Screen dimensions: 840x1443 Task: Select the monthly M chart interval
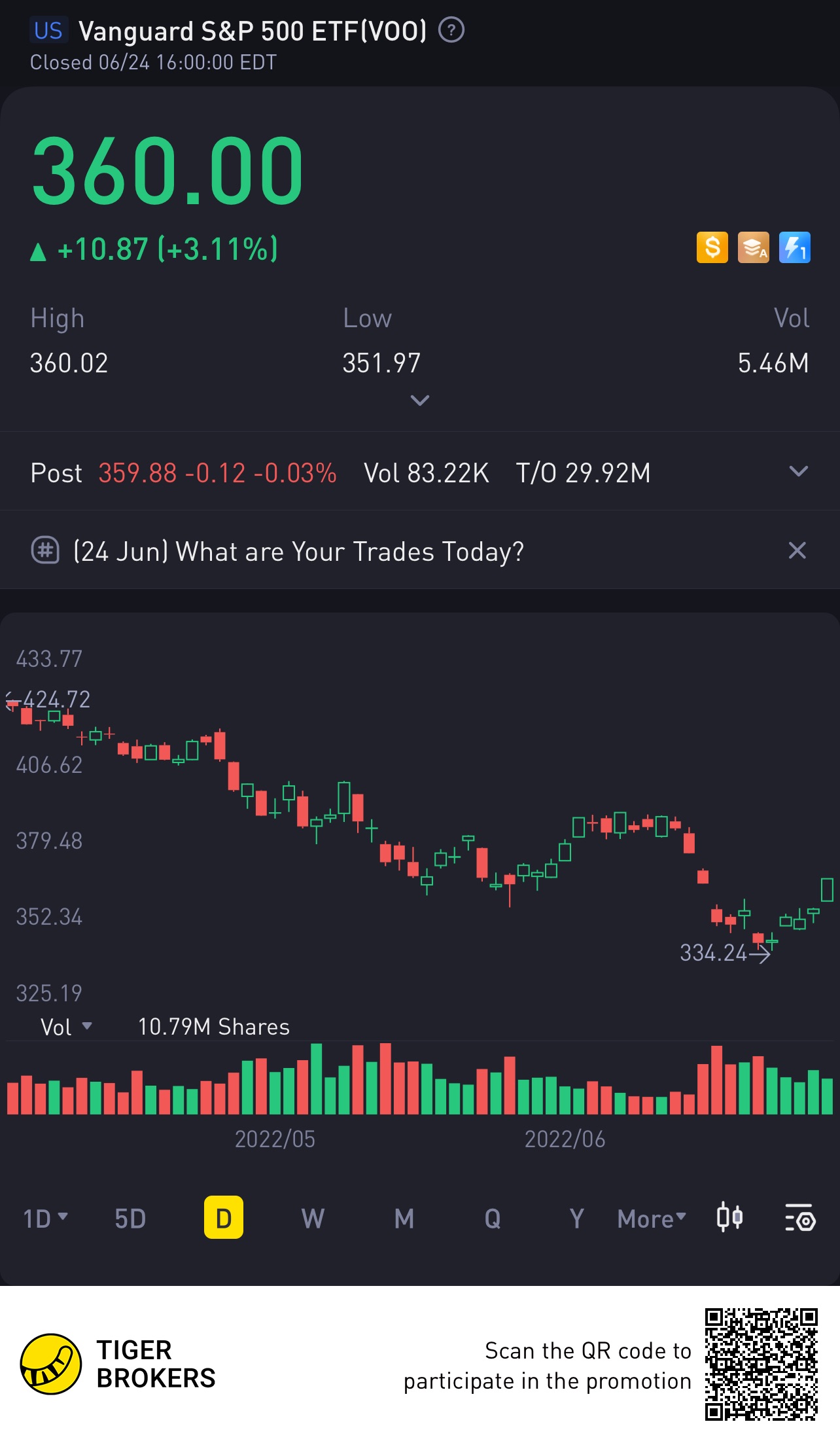pyautogui.click(x=404, y=1219)
